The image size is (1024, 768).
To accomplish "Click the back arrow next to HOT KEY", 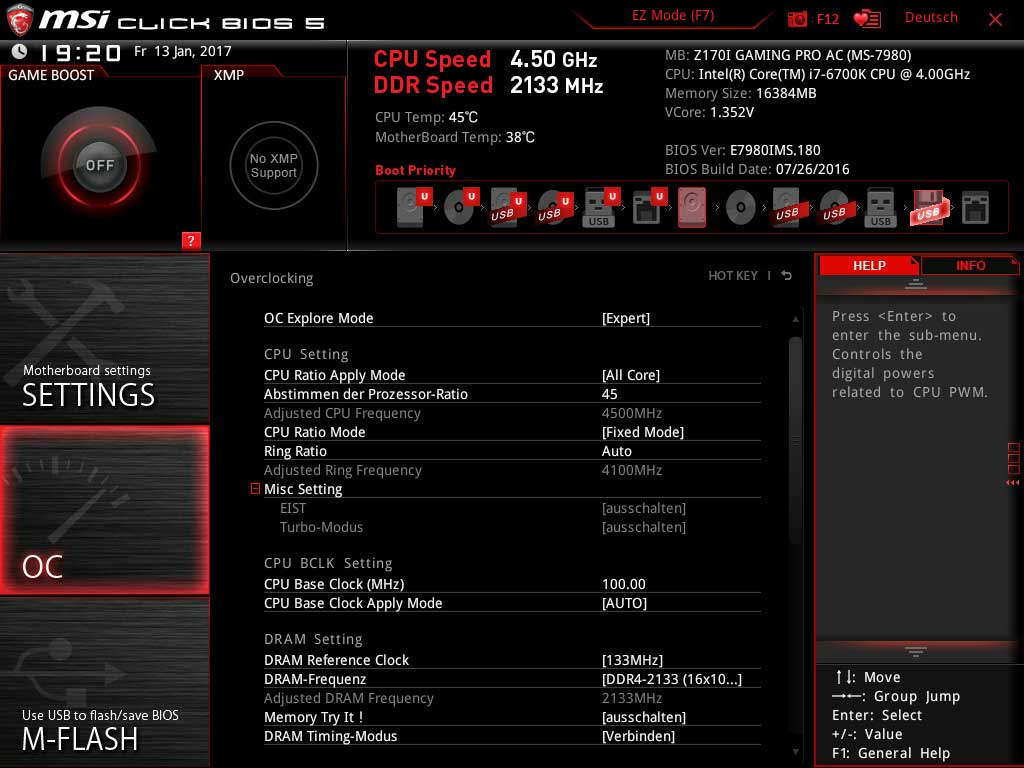I will (x=786, y=276).
